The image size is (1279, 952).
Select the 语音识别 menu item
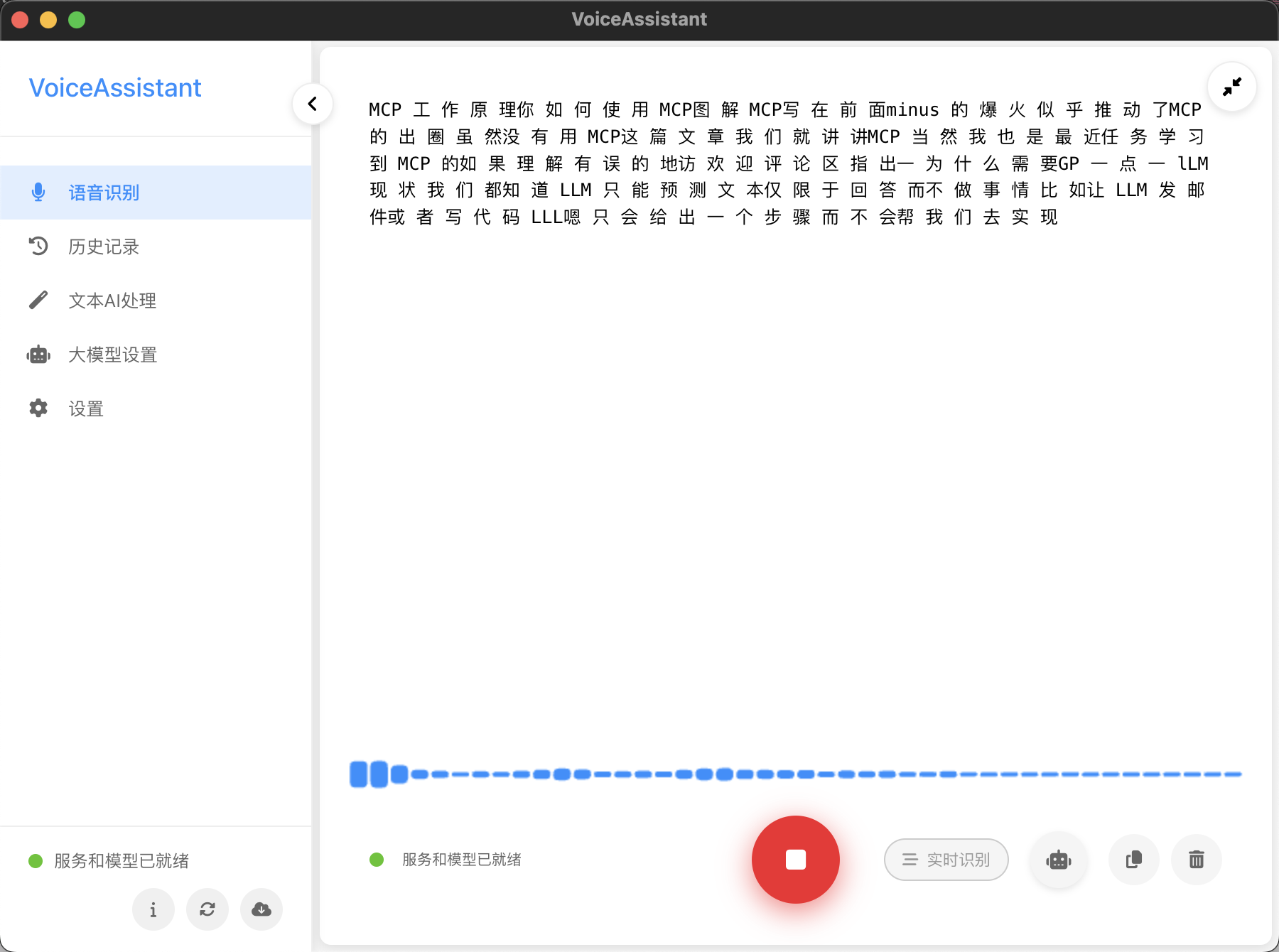104,193
